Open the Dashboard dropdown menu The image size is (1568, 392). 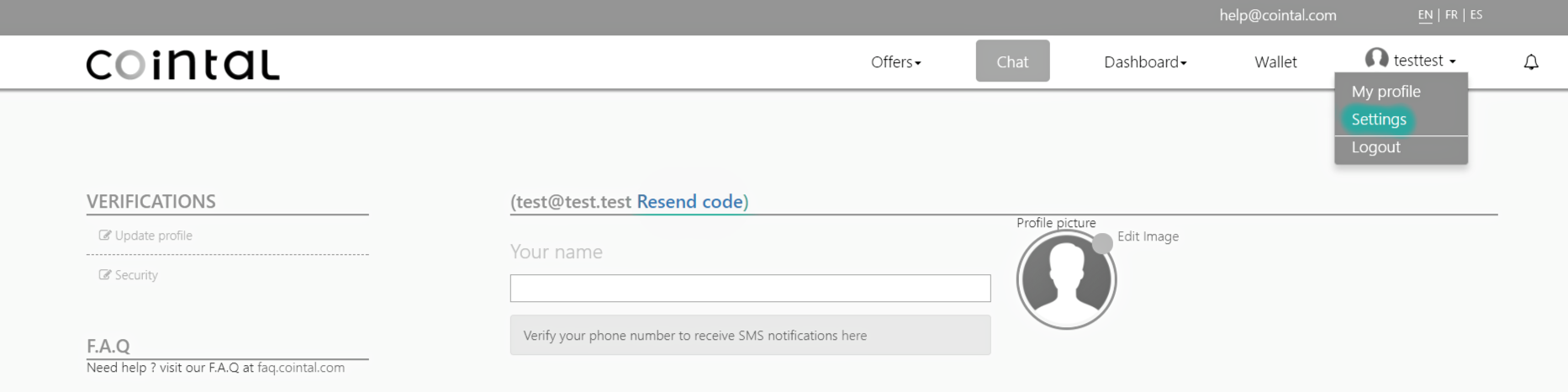pyautogui.click(x=1145, y=62)
